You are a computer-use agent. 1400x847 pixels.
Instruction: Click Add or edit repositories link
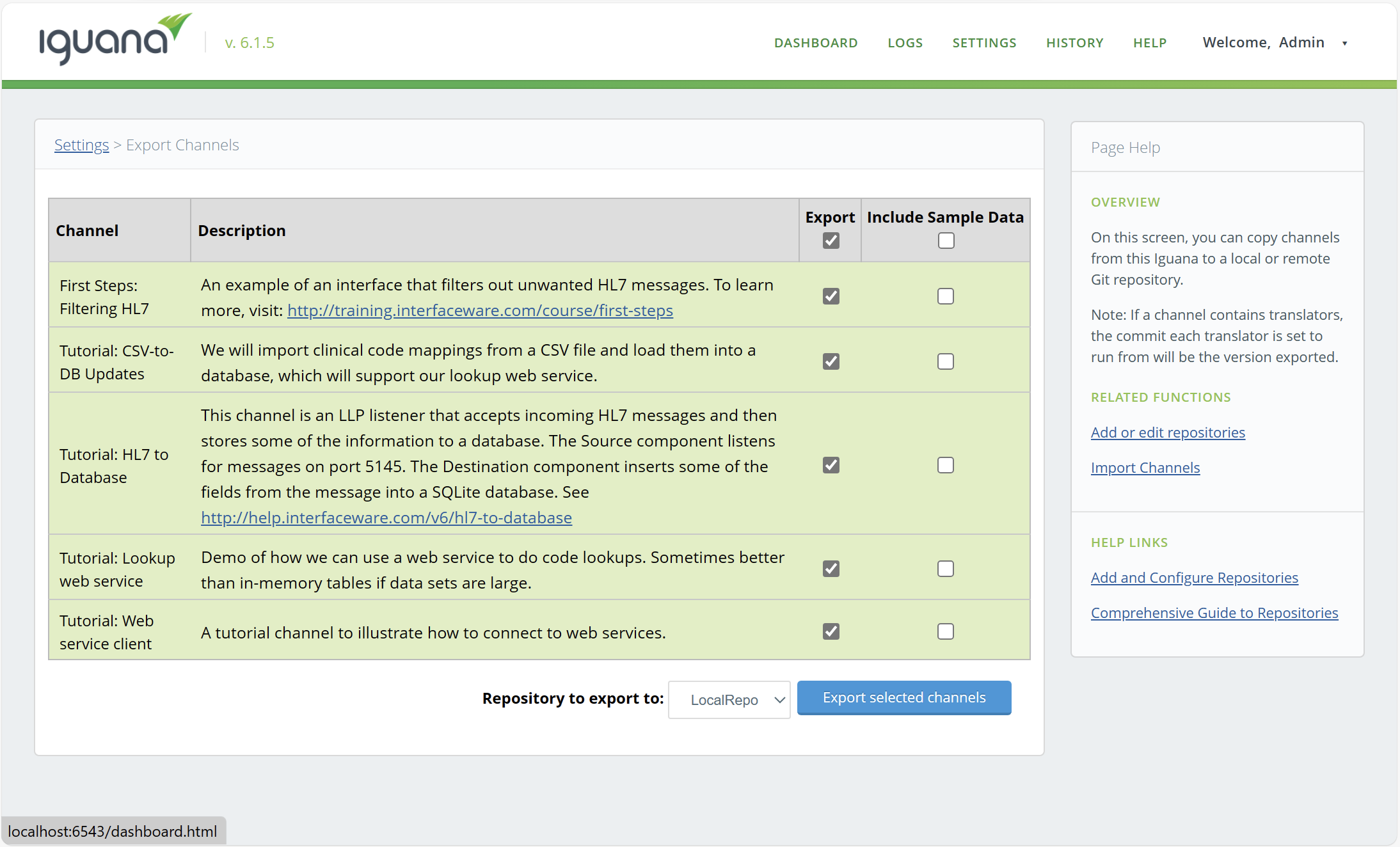1167,432
